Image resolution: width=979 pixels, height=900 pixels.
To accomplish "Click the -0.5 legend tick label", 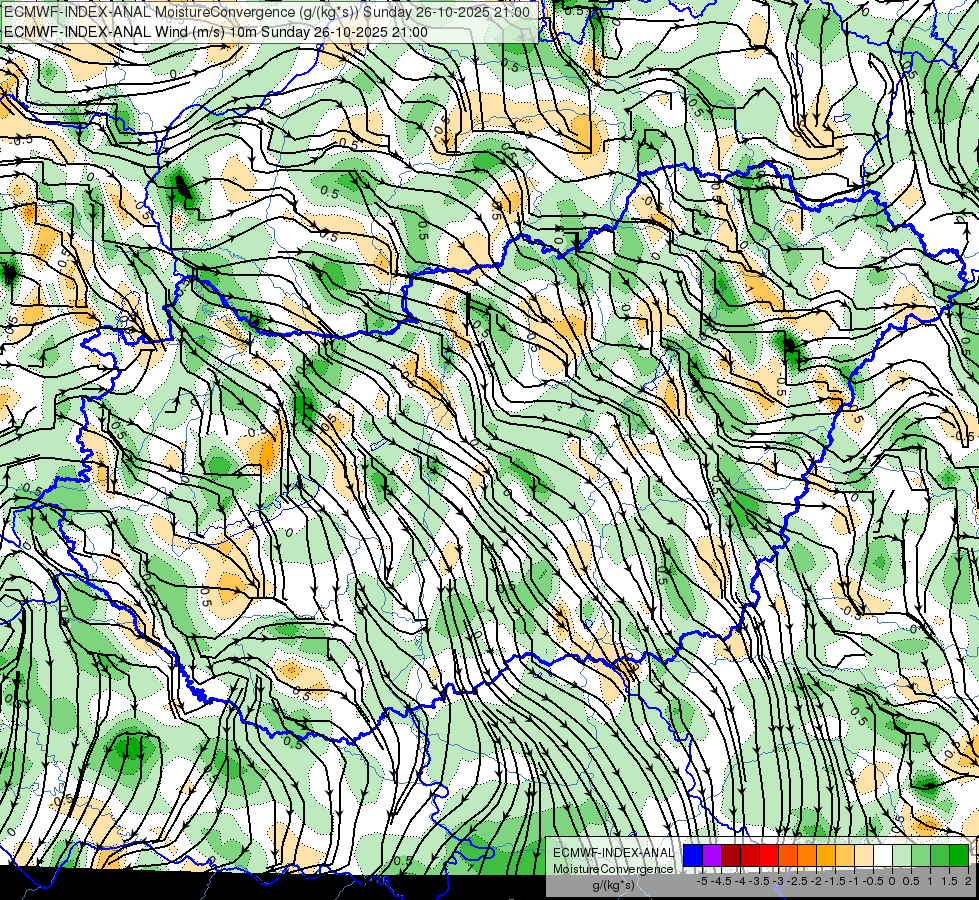I will point(873,881).
